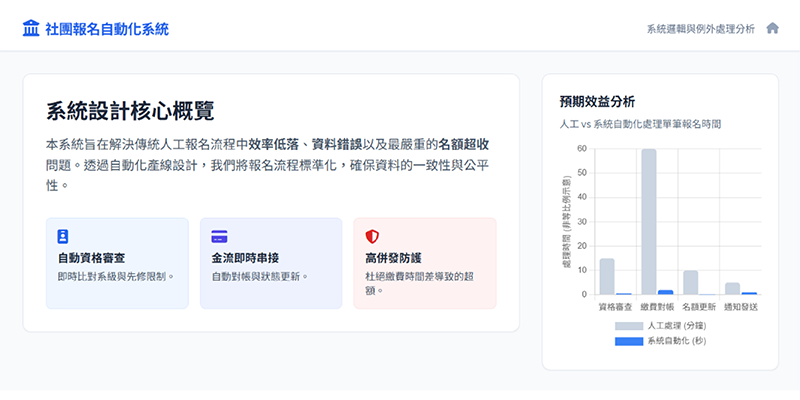Open the home icon in header

coord(772,28)
